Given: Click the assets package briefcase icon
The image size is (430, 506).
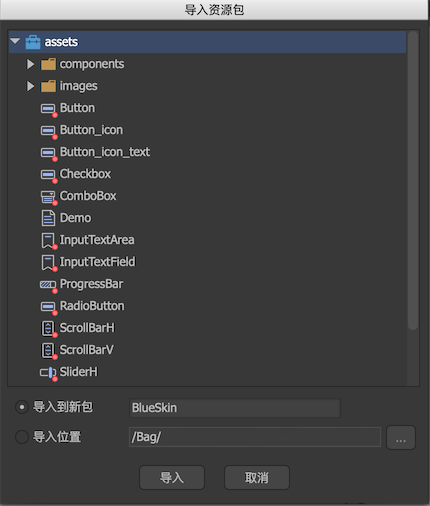Looking at the screenshot, I should click(x=33, y=42).
